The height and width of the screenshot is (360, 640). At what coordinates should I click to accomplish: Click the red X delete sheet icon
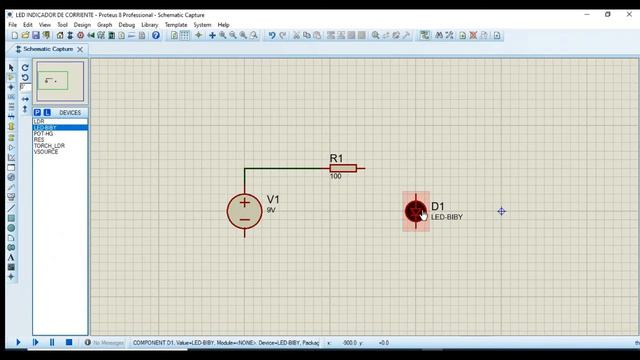click(x=473, y=36)
